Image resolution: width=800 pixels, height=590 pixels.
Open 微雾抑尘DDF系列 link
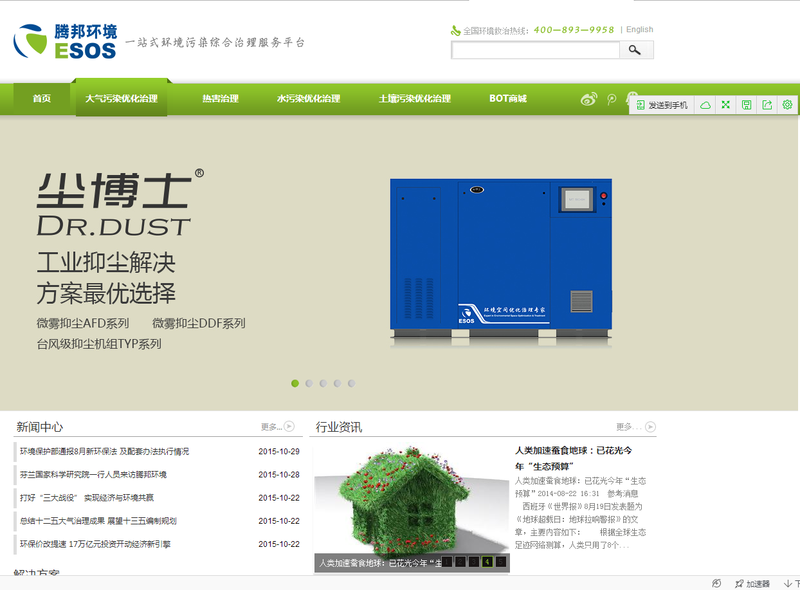pos(199,323)
